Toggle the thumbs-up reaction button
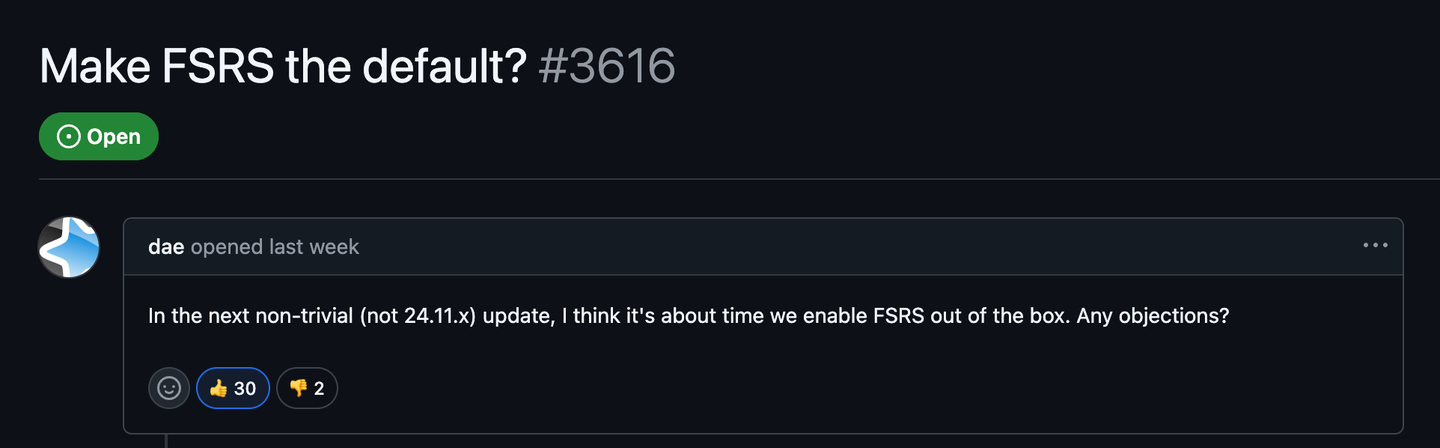1440x448 pixels. pyautogui.click(x=233, y=388)
